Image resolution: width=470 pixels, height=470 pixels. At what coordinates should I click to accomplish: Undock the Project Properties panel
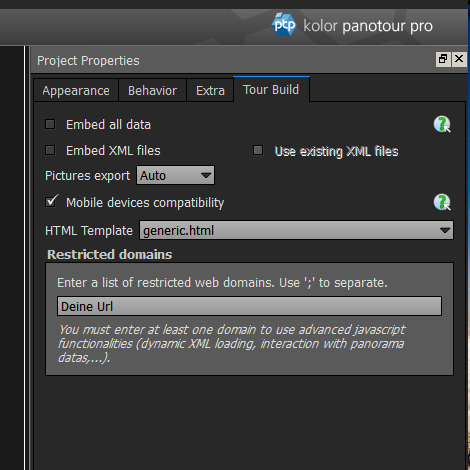(443, 59)
